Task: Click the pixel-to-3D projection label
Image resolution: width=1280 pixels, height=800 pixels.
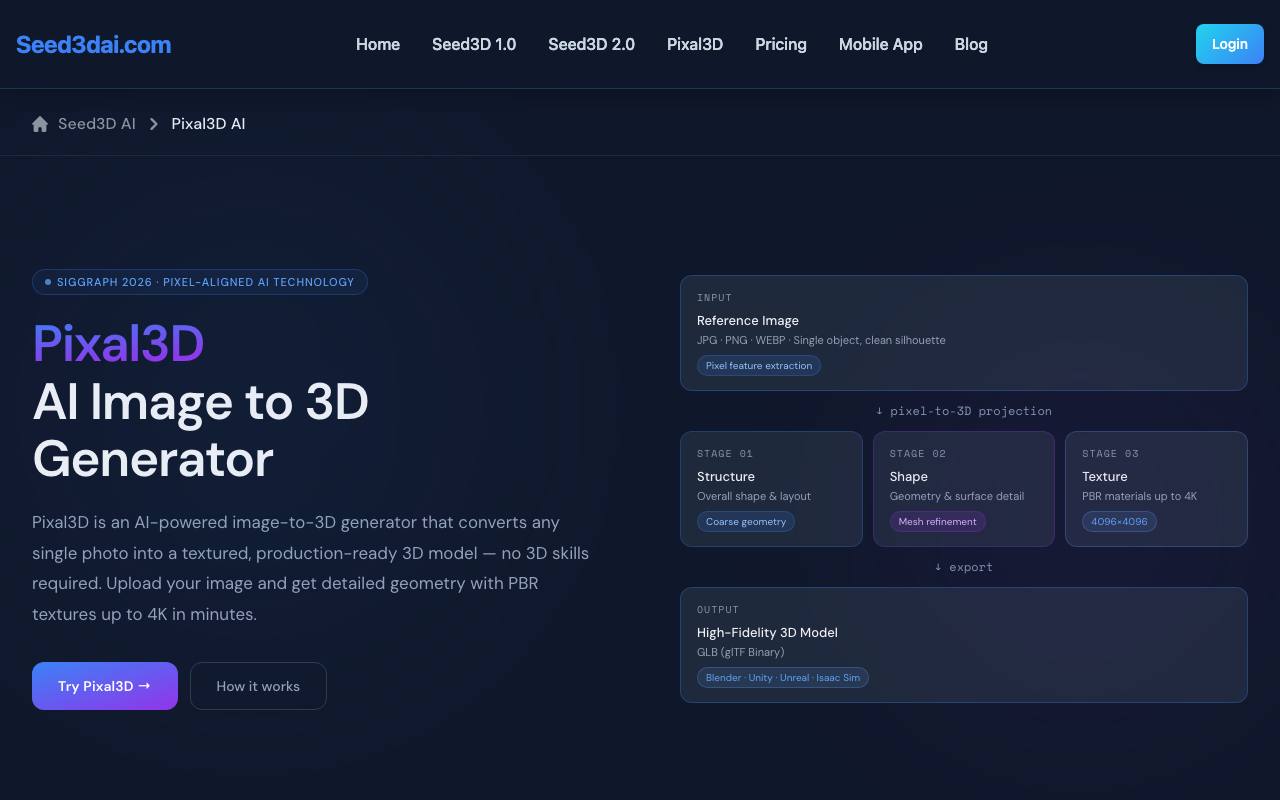Action: coord(964,411)
